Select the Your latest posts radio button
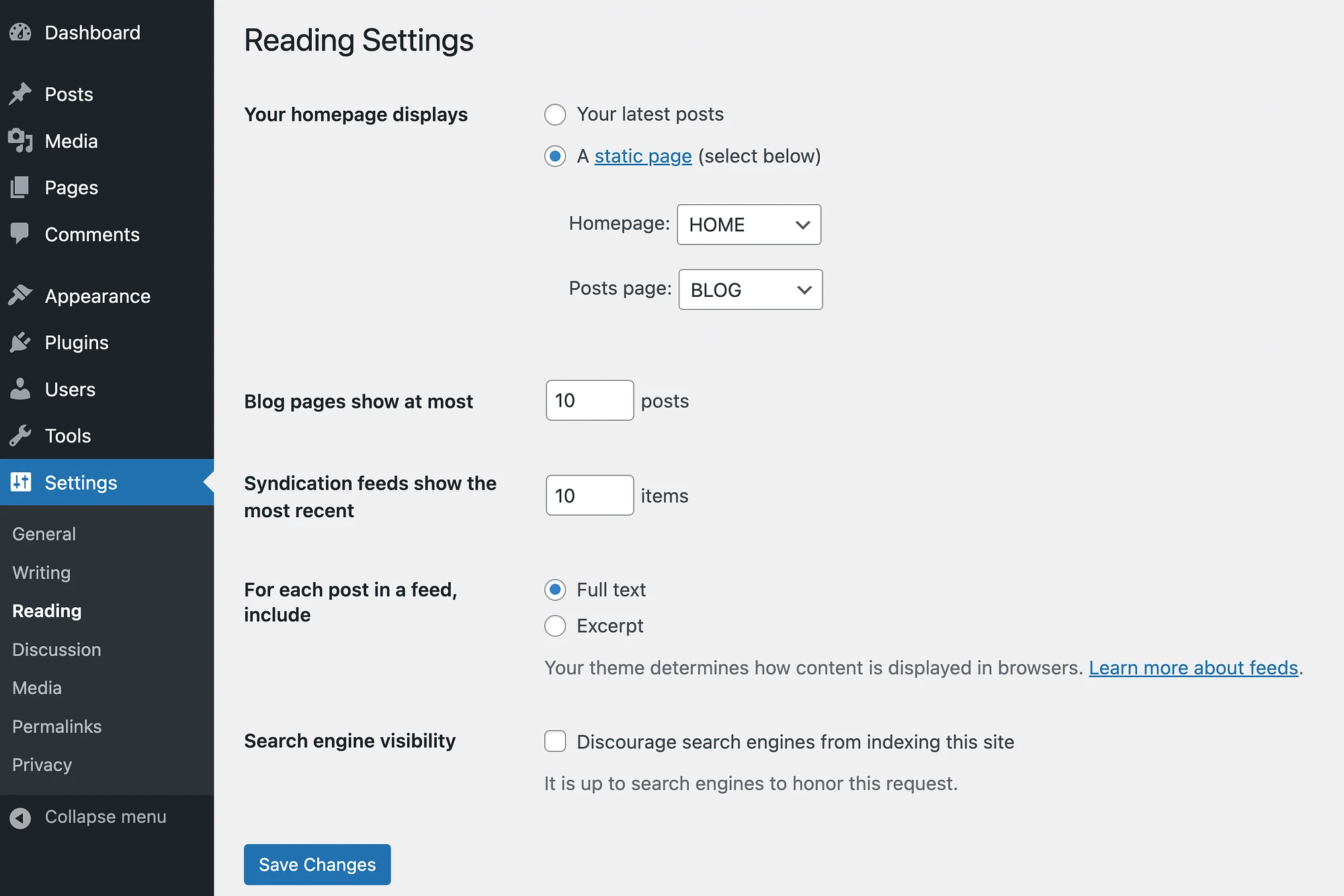Image resolution: width=1344 pixels, height=896 pixels. coord(554,114)
